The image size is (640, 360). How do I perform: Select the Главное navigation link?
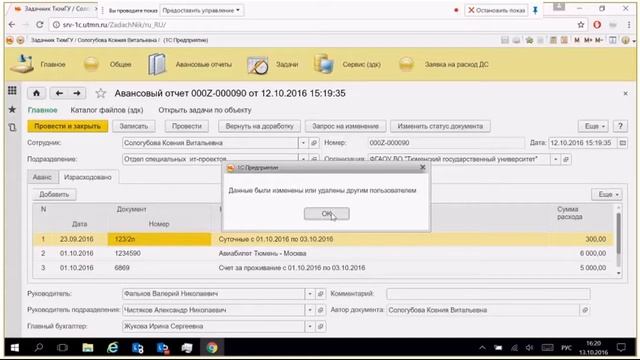[x=42, y=110]
